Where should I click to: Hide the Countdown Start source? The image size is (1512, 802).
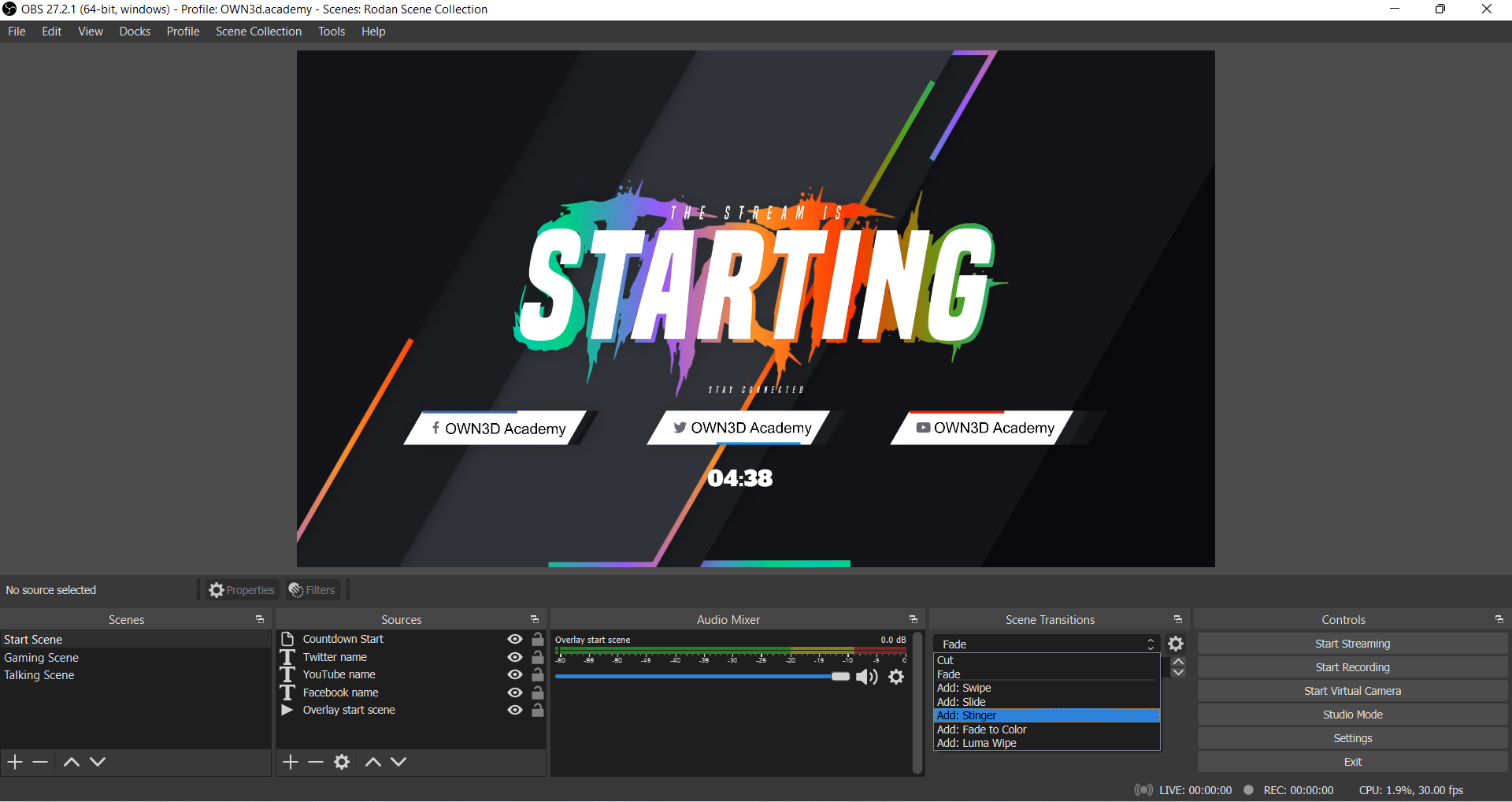click(x=515, y=639)
